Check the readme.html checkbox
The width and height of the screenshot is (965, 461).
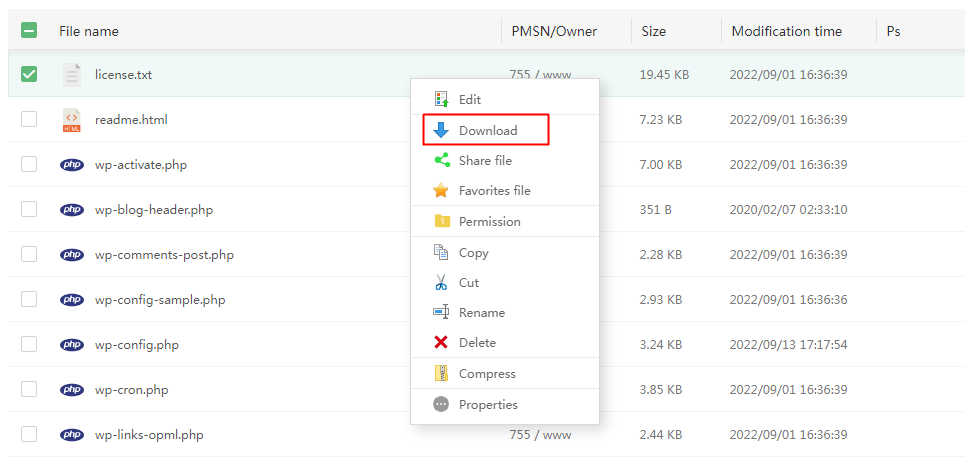tap(29, 119)
